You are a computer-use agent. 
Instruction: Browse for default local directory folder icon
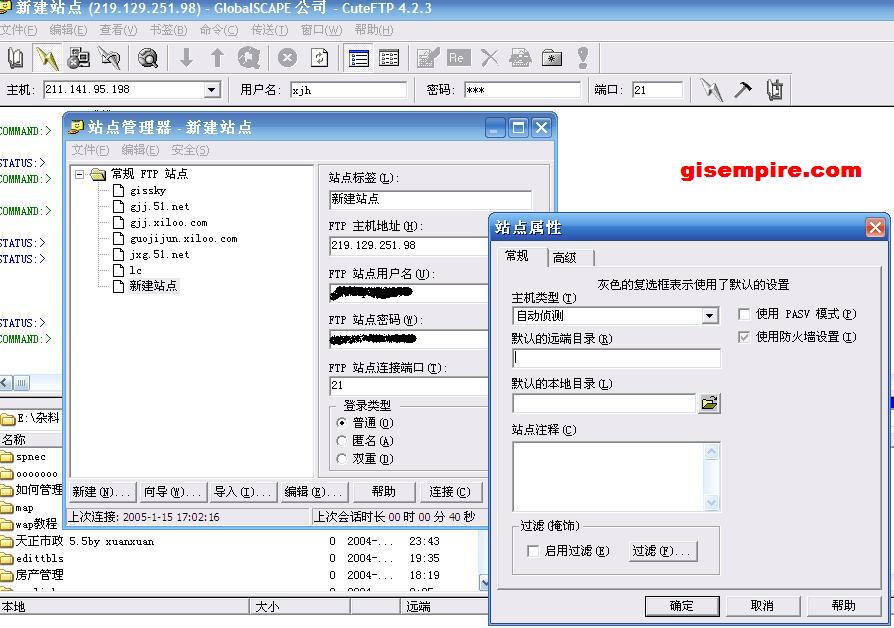709,403
